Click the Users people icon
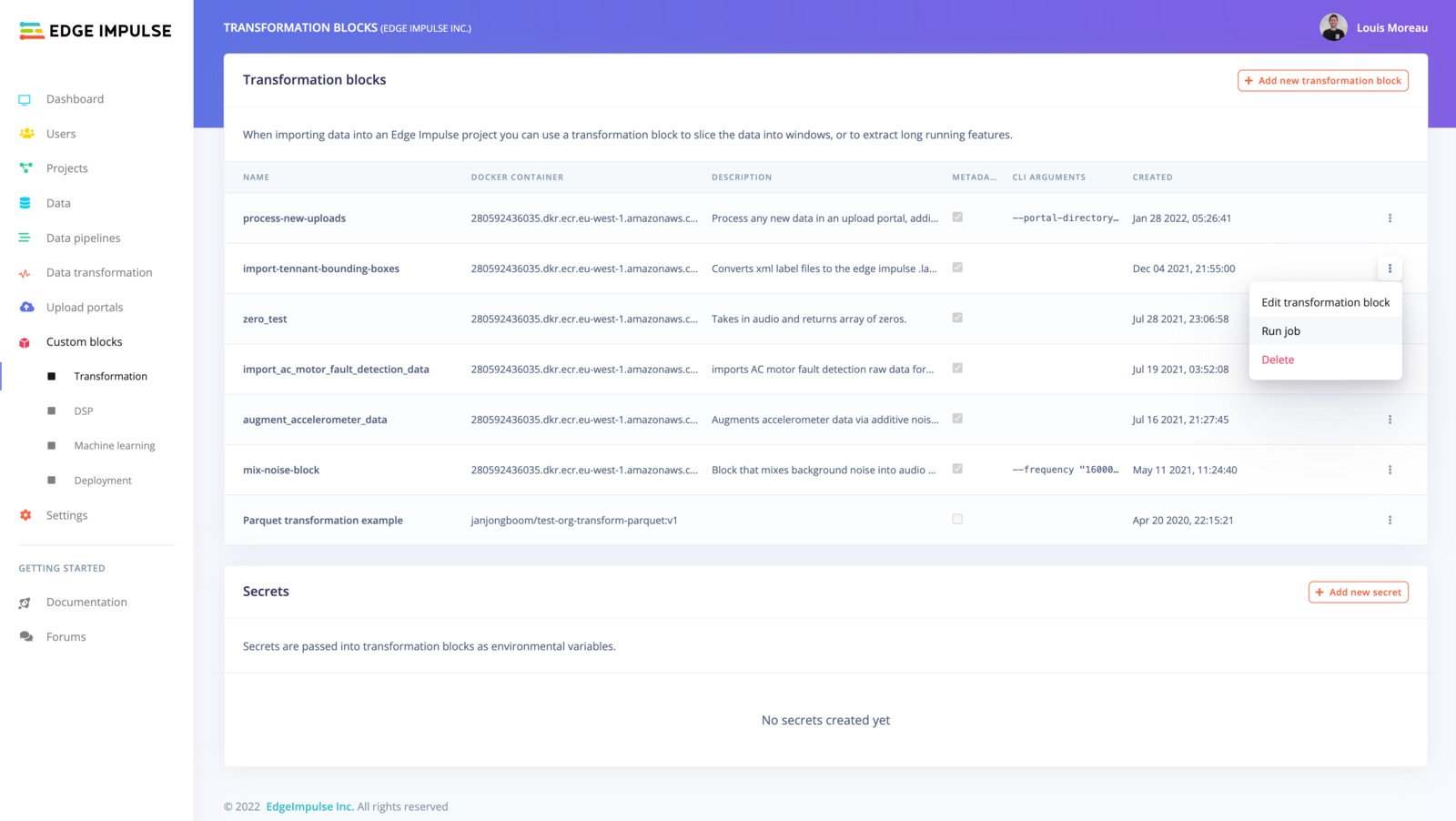 (26, 134)
